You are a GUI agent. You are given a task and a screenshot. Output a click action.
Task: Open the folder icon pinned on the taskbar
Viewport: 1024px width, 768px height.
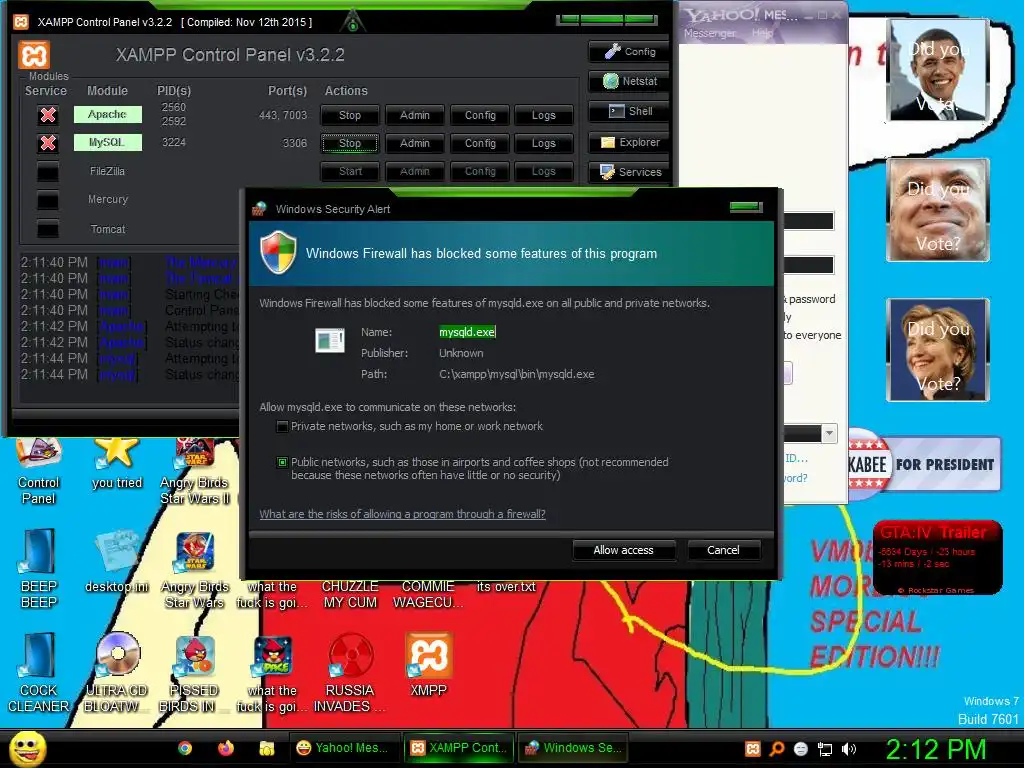coord(266,748)
